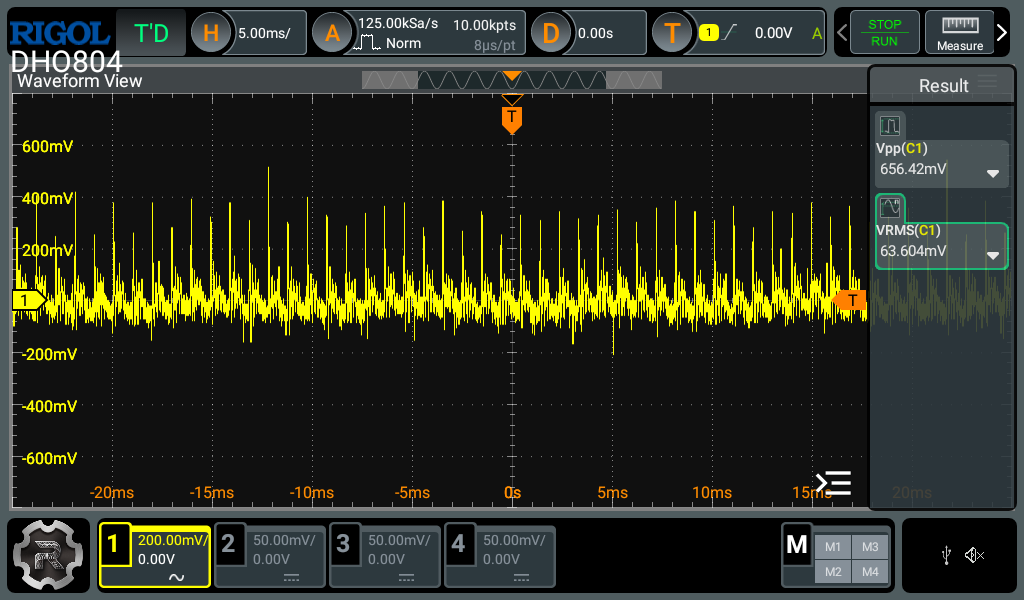1024x600 pixels.
Task: Expand the toolbar with right arrow
Action: [1002, 33]
